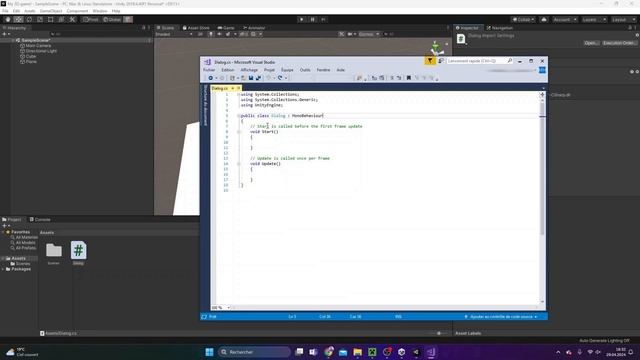Open the Account dropdown in Unity
640x360 pixels.
564,19
